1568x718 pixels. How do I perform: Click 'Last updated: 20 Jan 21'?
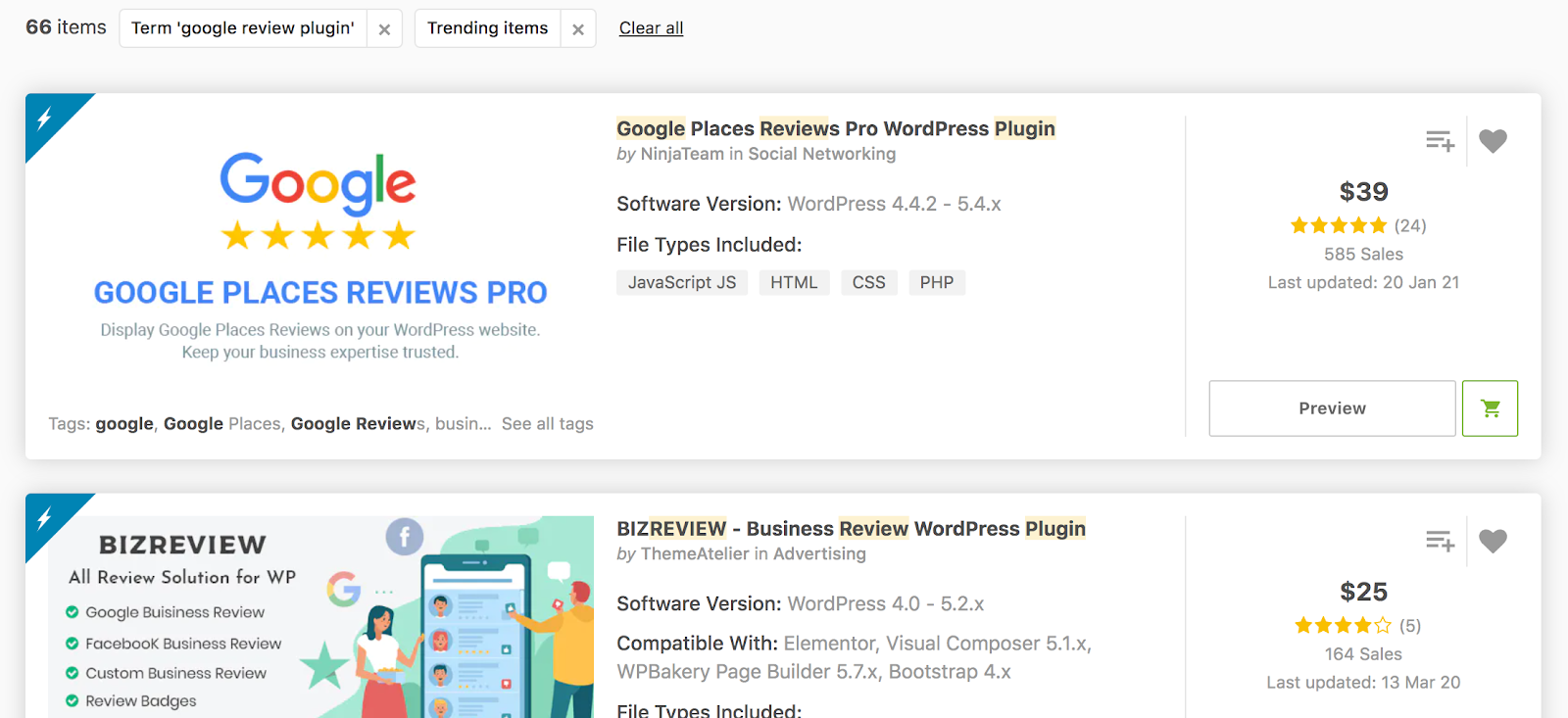point(1363,282)
